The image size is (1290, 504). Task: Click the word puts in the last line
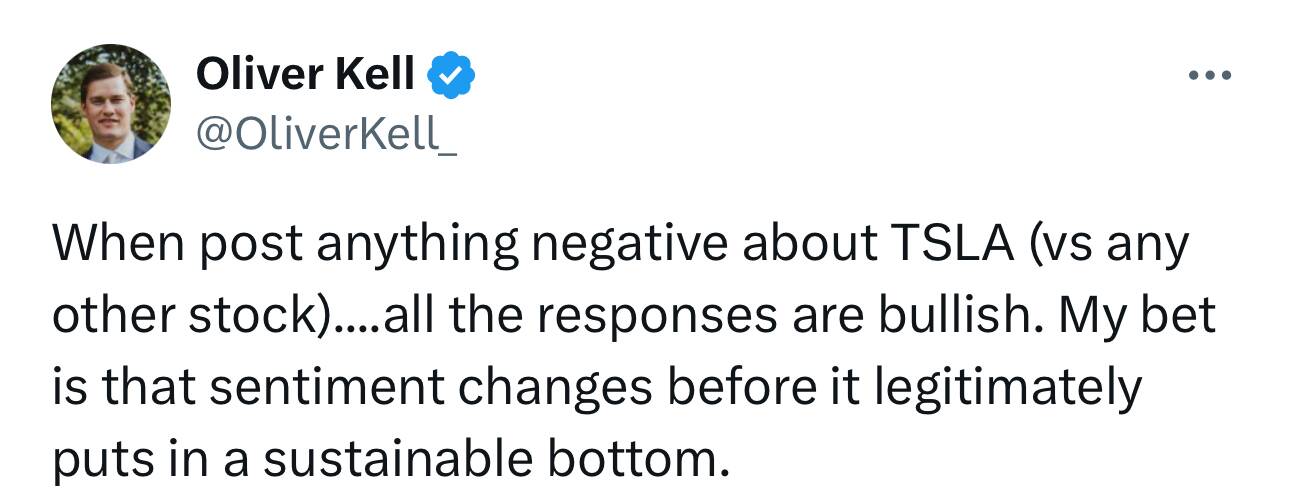[x=94, y=459]
